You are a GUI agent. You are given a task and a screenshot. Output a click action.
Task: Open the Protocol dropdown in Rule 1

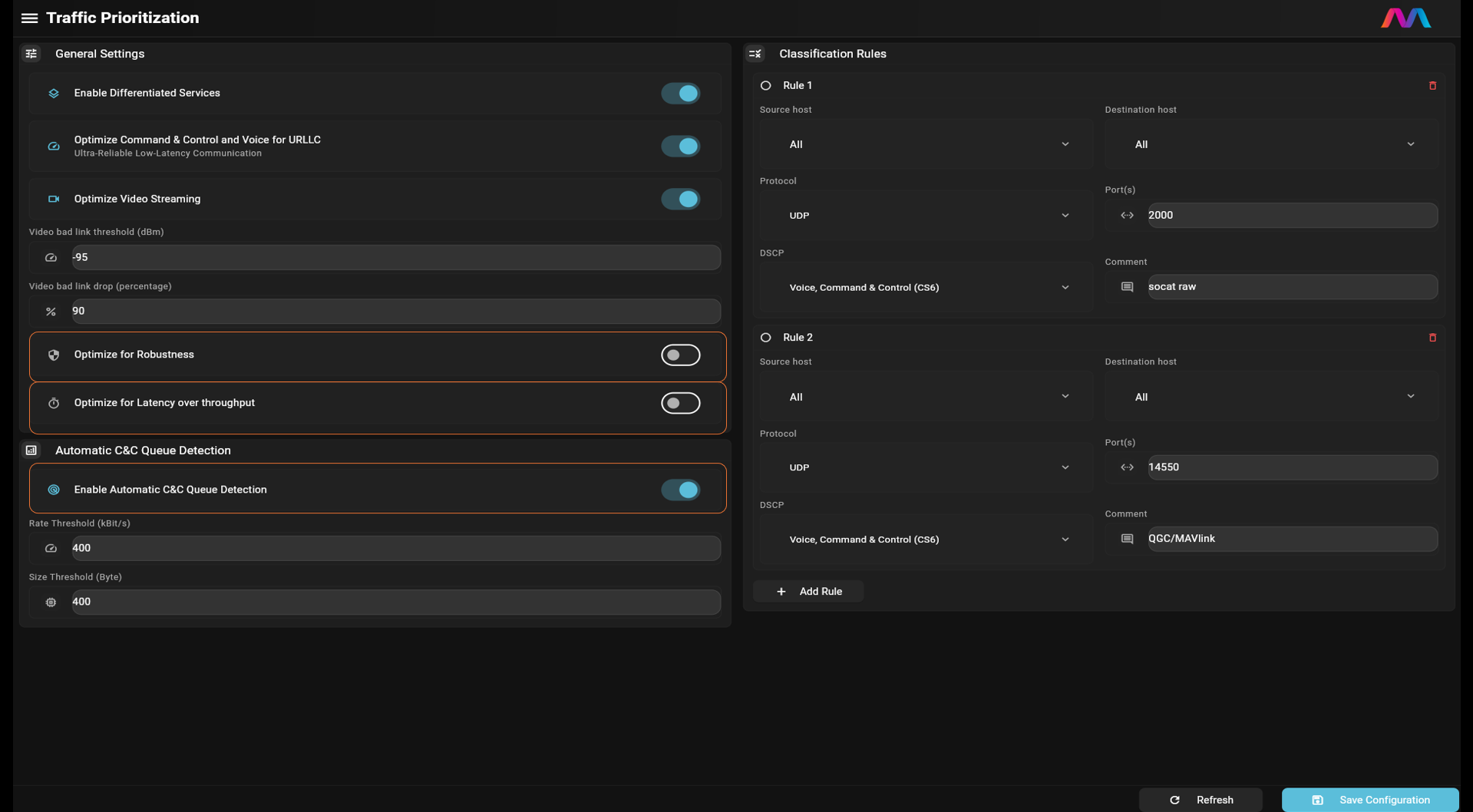(x=923, y=216)
